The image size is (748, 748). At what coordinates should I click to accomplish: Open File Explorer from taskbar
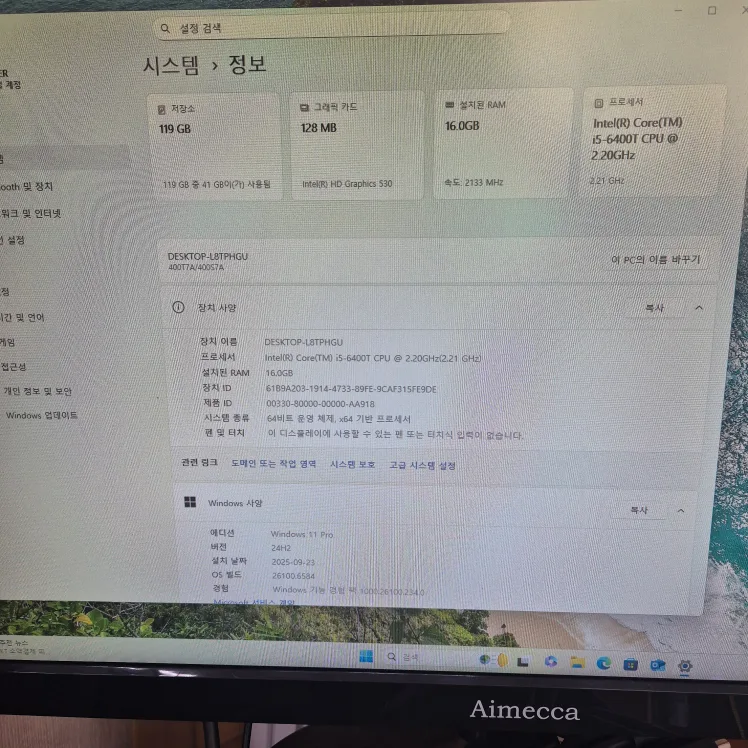point(577,662)
